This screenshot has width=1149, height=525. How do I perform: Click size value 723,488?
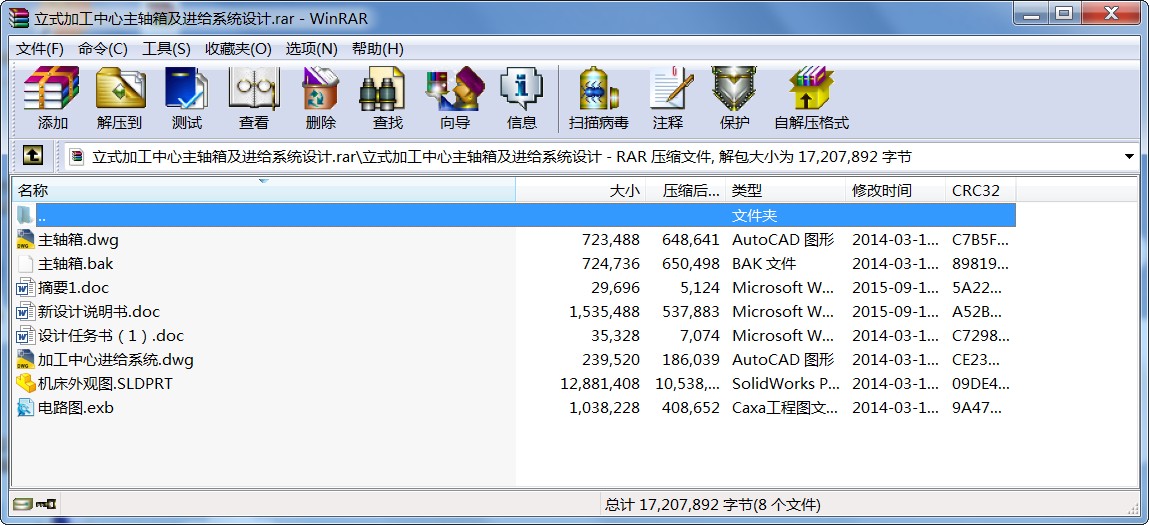coord(611,240)
